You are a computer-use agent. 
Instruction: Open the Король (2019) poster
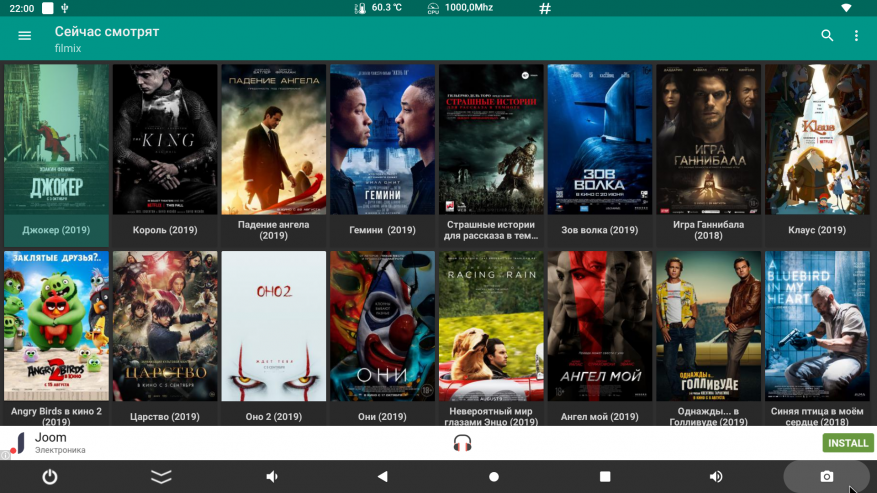(165, 139)
